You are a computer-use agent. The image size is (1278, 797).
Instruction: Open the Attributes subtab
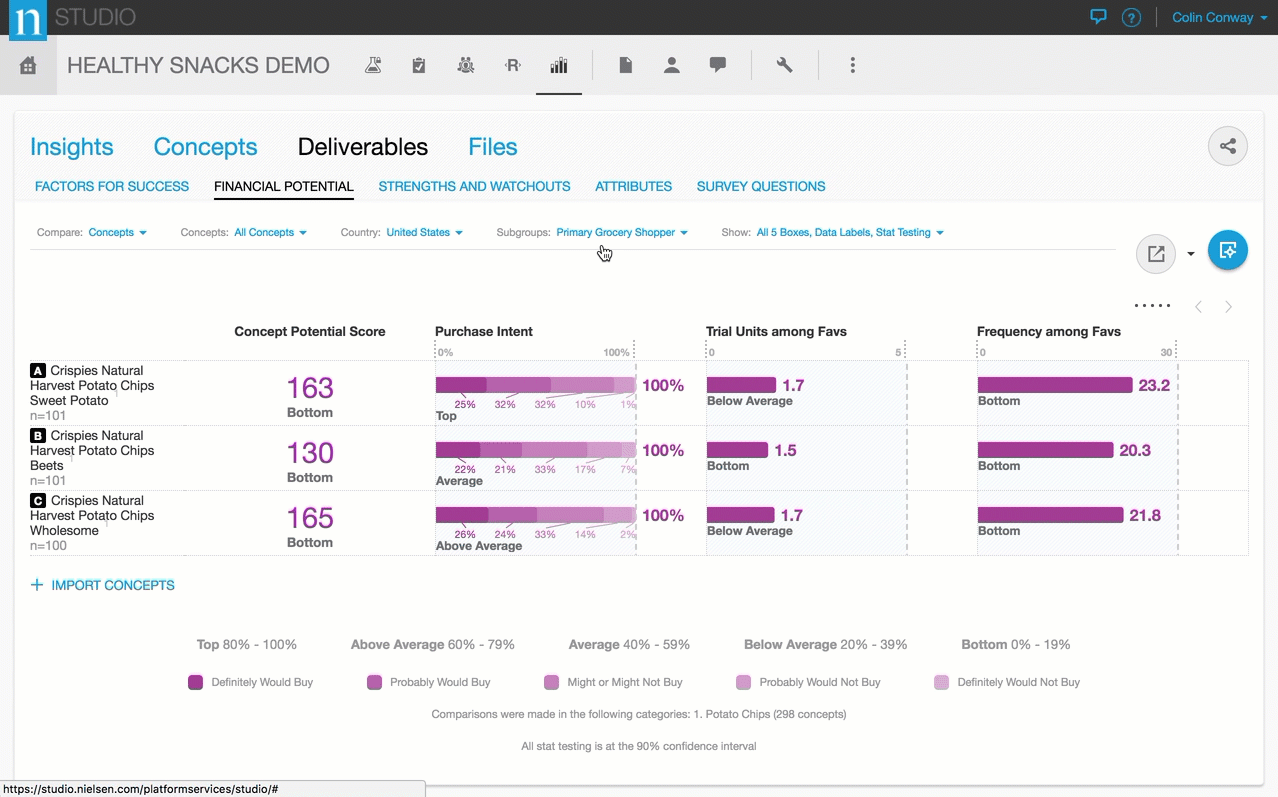633,186
